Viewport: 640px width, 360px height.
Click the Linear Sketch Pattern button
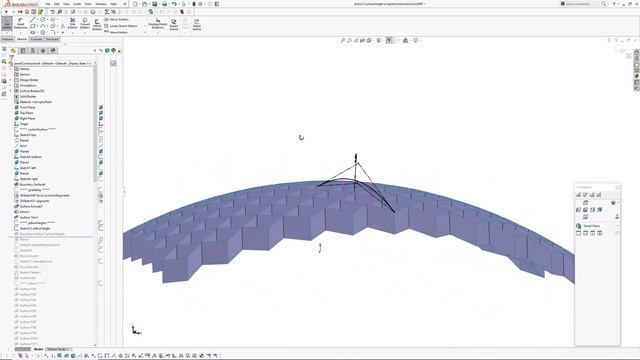[x=121, y=26]
